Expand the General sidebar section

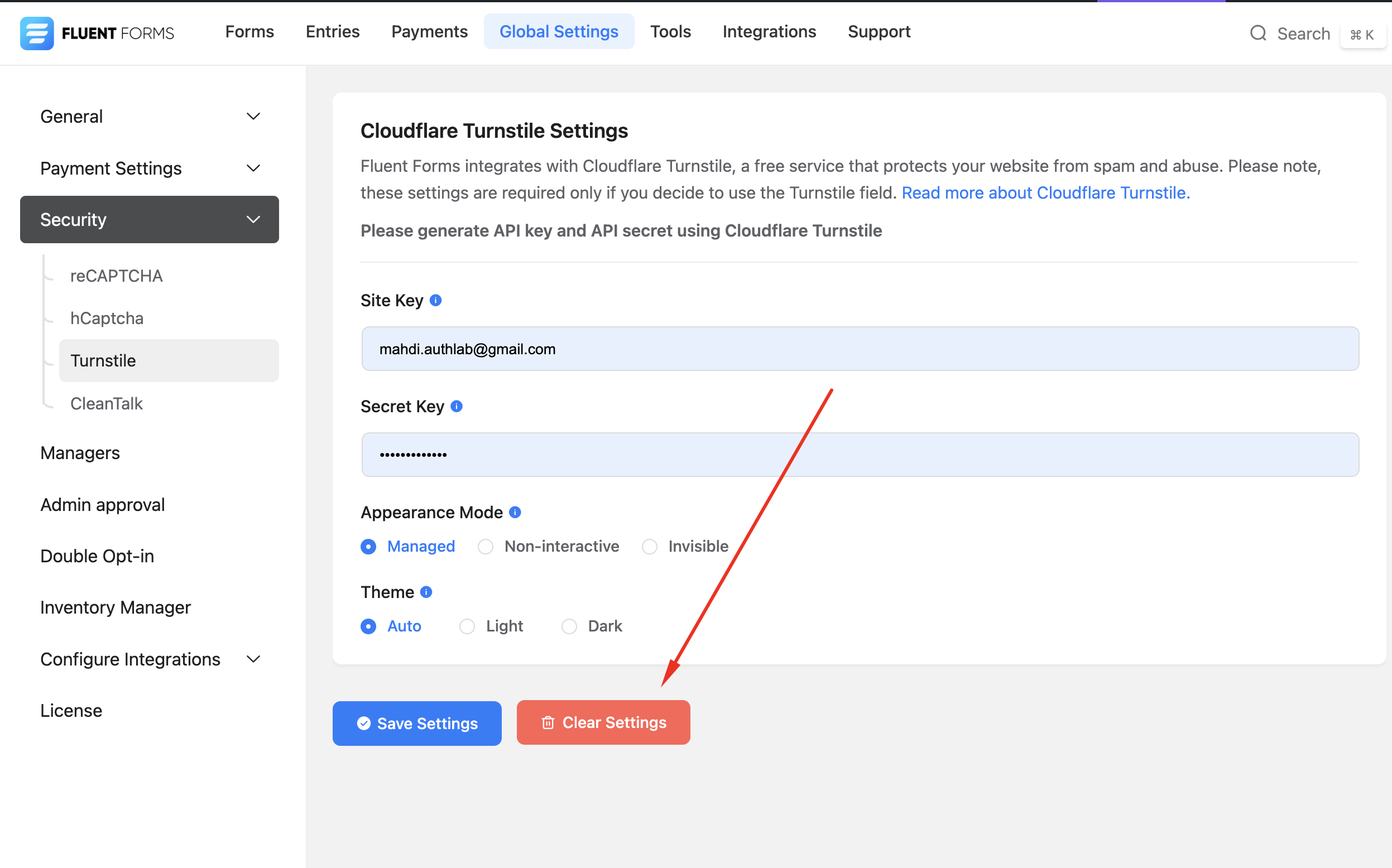[150, 117]
